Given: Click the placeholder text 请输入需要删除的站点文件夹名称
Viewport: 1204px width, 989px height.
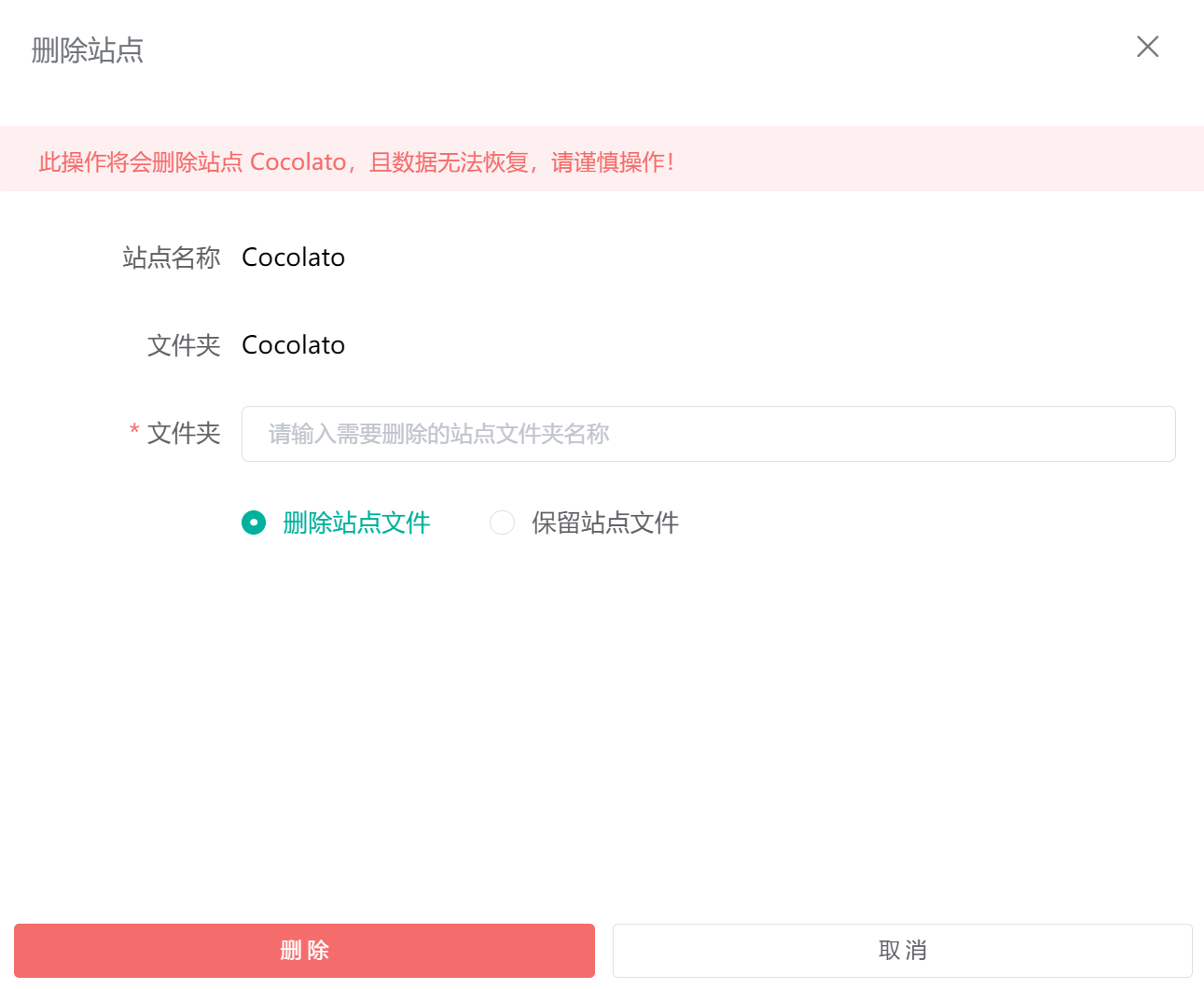Looking at the screenshot, I should coord(436,434).
